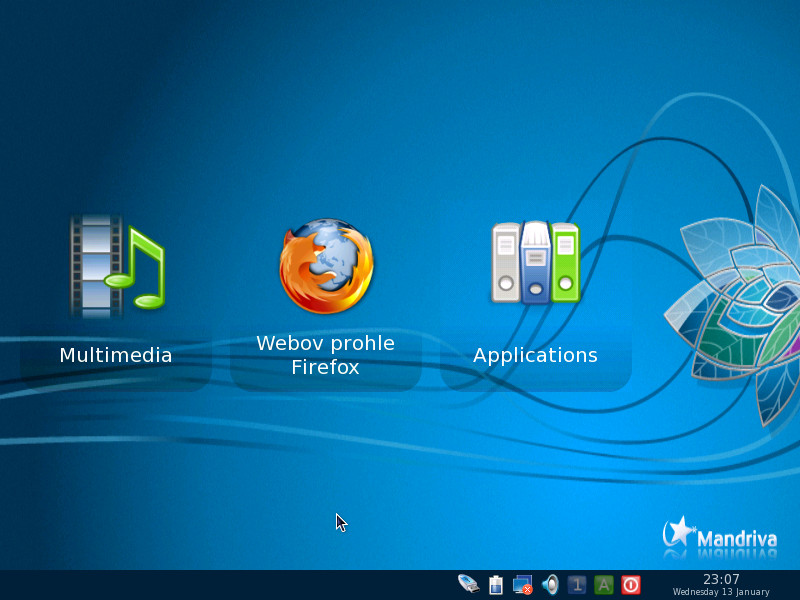Click the Multimedia label
Image resolution: width=800 pixels, height=600 pixels.
(x=116, y=355)
